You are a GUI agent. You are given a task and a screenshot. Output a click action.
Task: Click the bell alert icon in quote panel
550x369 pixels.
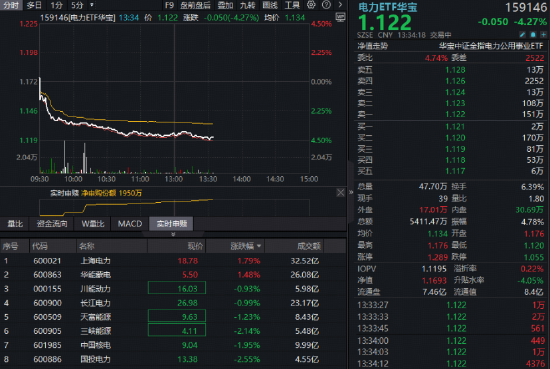coord(533,34)
